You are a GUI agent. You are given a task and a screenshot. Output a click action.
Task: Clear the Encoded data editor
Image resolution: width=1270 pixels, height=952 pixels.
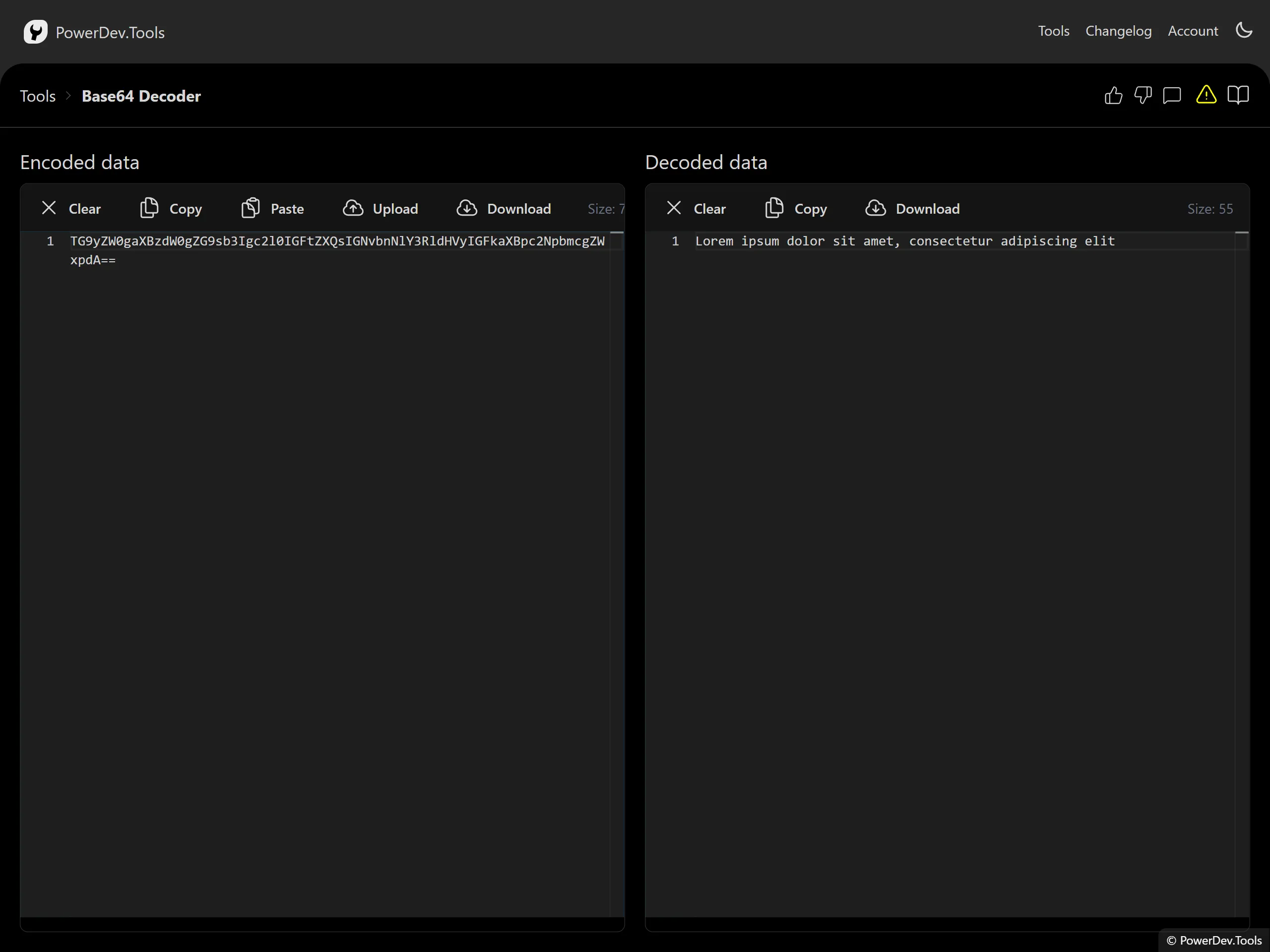point(71,208)
